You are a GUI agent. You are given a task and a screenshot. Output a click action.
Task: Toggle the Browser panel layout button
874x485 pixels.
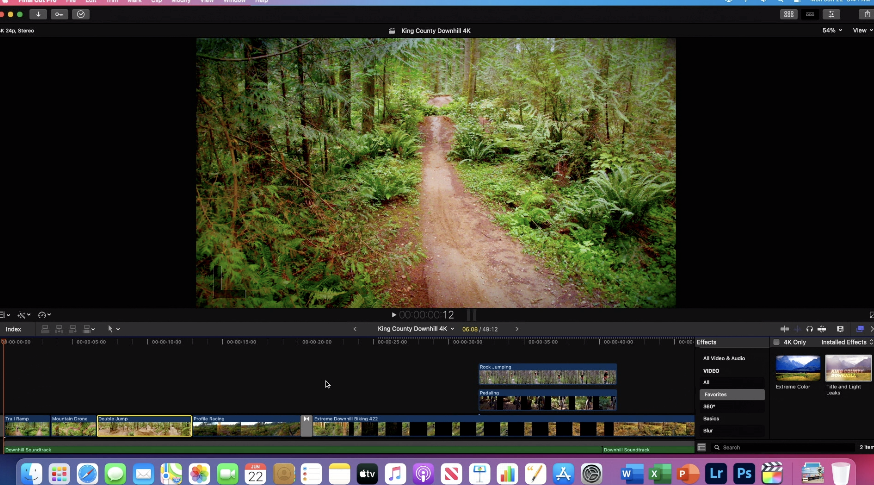pyautogui.click(x=789, y=14)
